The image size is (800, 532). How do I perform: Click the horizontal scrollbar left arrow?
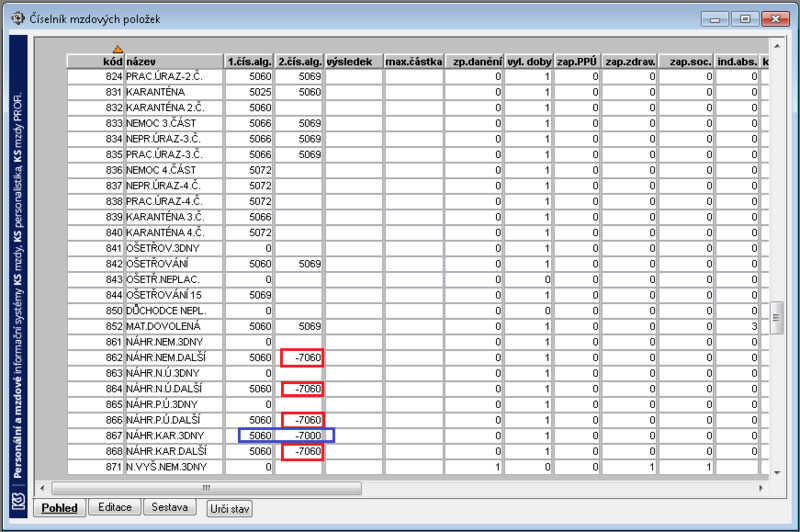coord(42,488)
